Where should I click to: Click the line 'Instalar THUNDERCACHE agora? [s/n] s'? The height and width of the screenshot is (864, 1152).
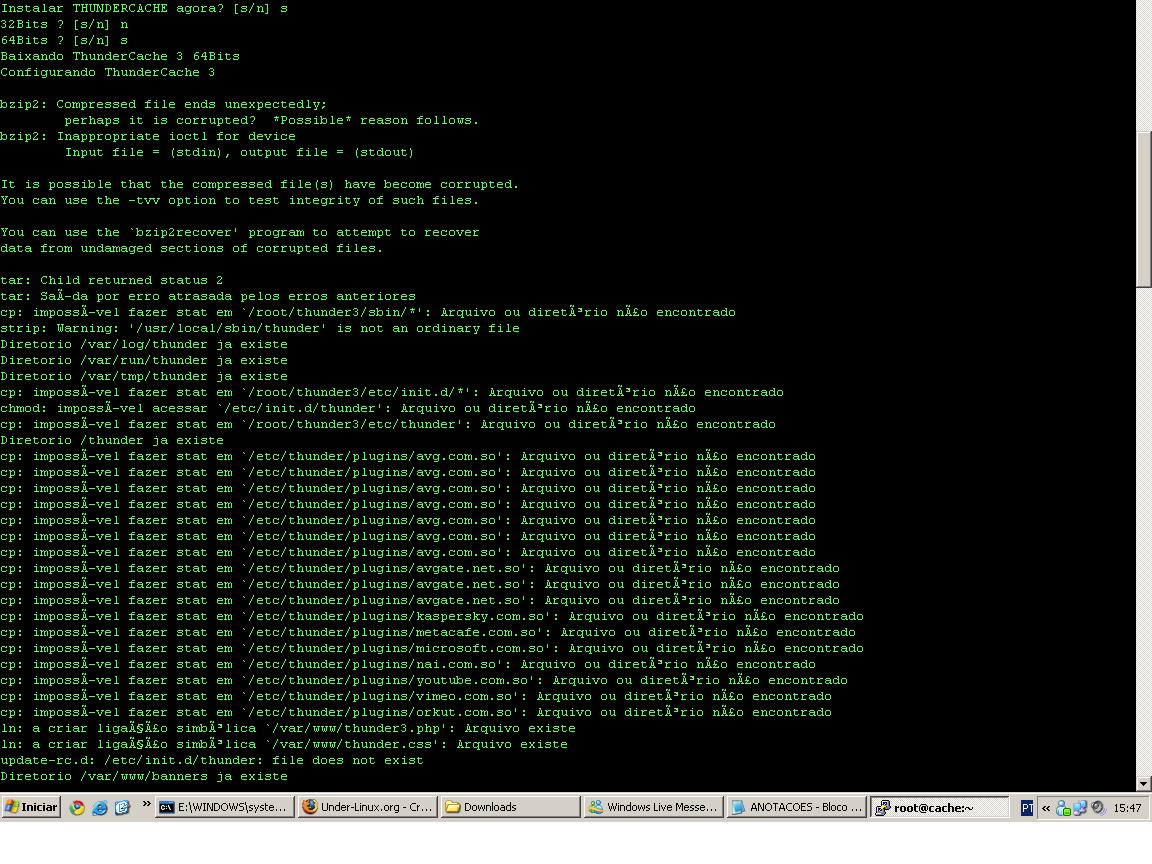(144, 8)
